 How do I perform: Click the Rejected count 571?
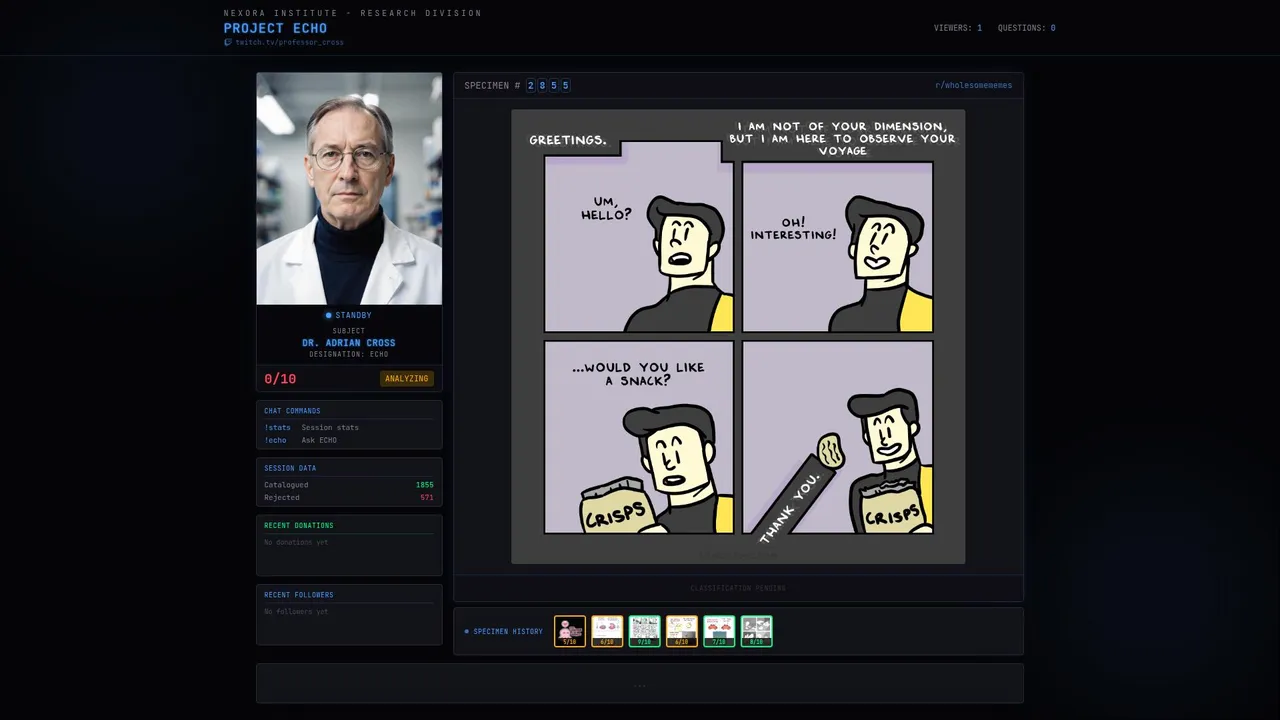pyautogui.click(x=427, y=498)
